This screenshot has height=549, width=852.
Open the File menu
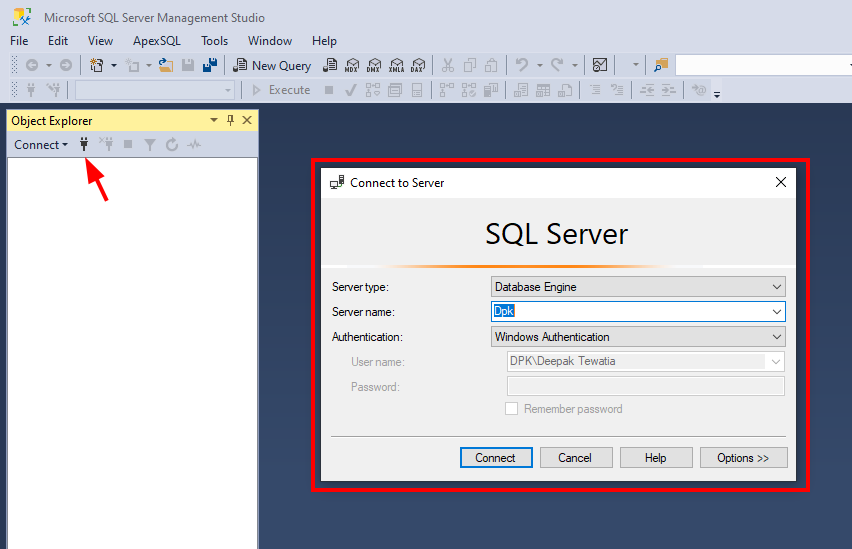[19, 41]
